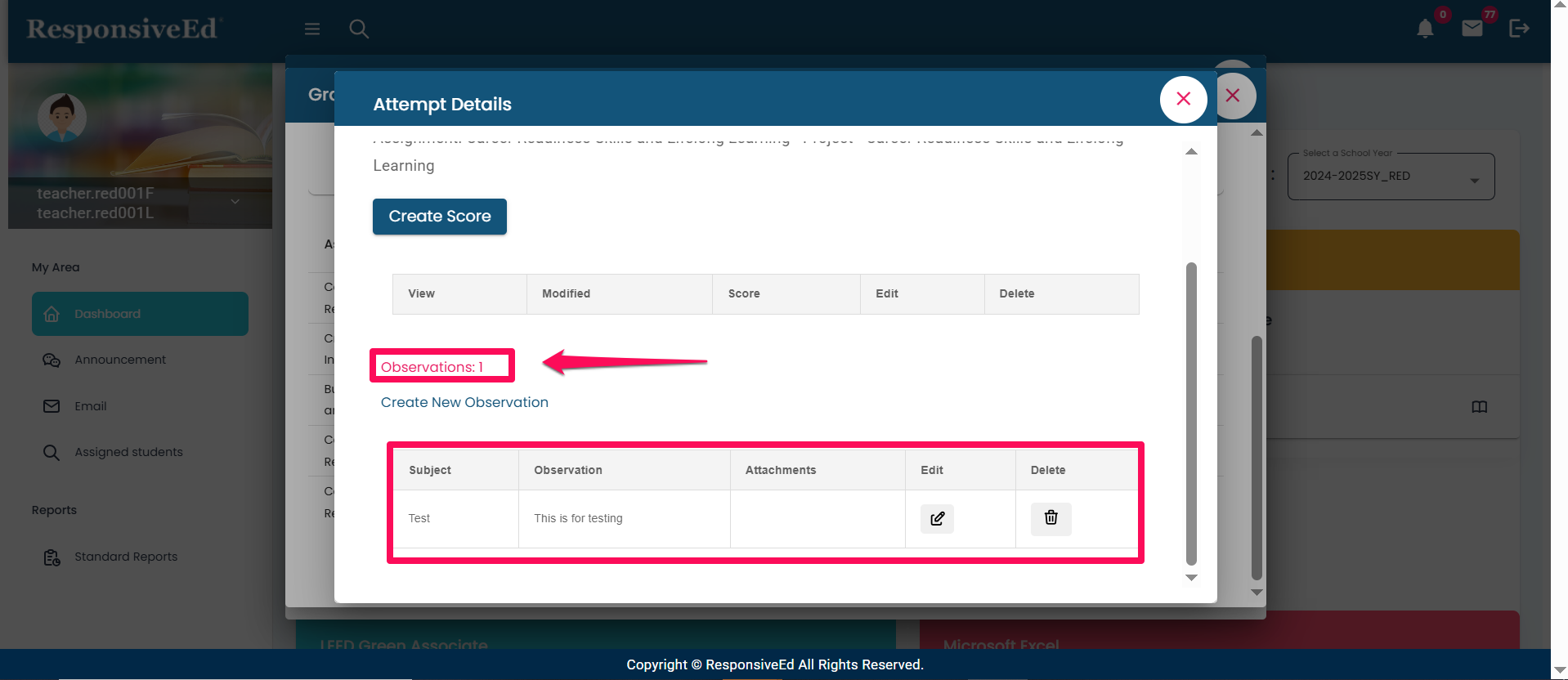The height and width of the screenshot is (680, 1568).
Task: Open the search magnifier icon
Action: pyautogui.click(x=359, y=29)
